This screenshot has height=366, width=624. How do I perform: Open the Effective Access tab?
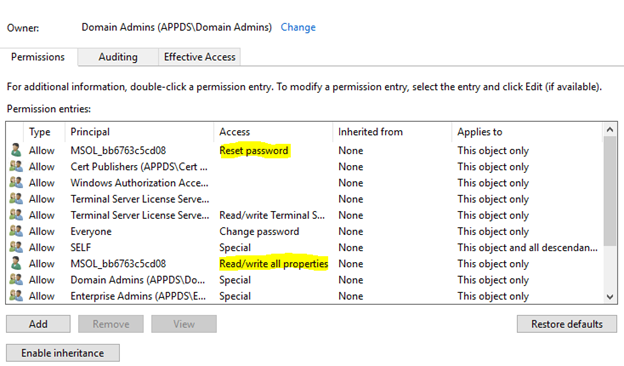199,57
